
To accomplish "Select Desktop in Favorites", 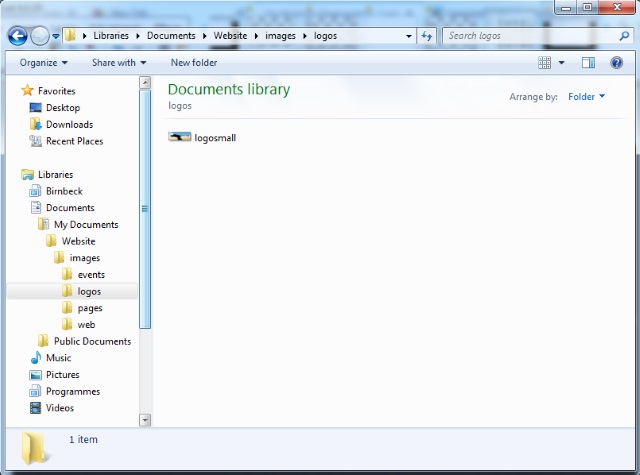I will click(62, 108).
